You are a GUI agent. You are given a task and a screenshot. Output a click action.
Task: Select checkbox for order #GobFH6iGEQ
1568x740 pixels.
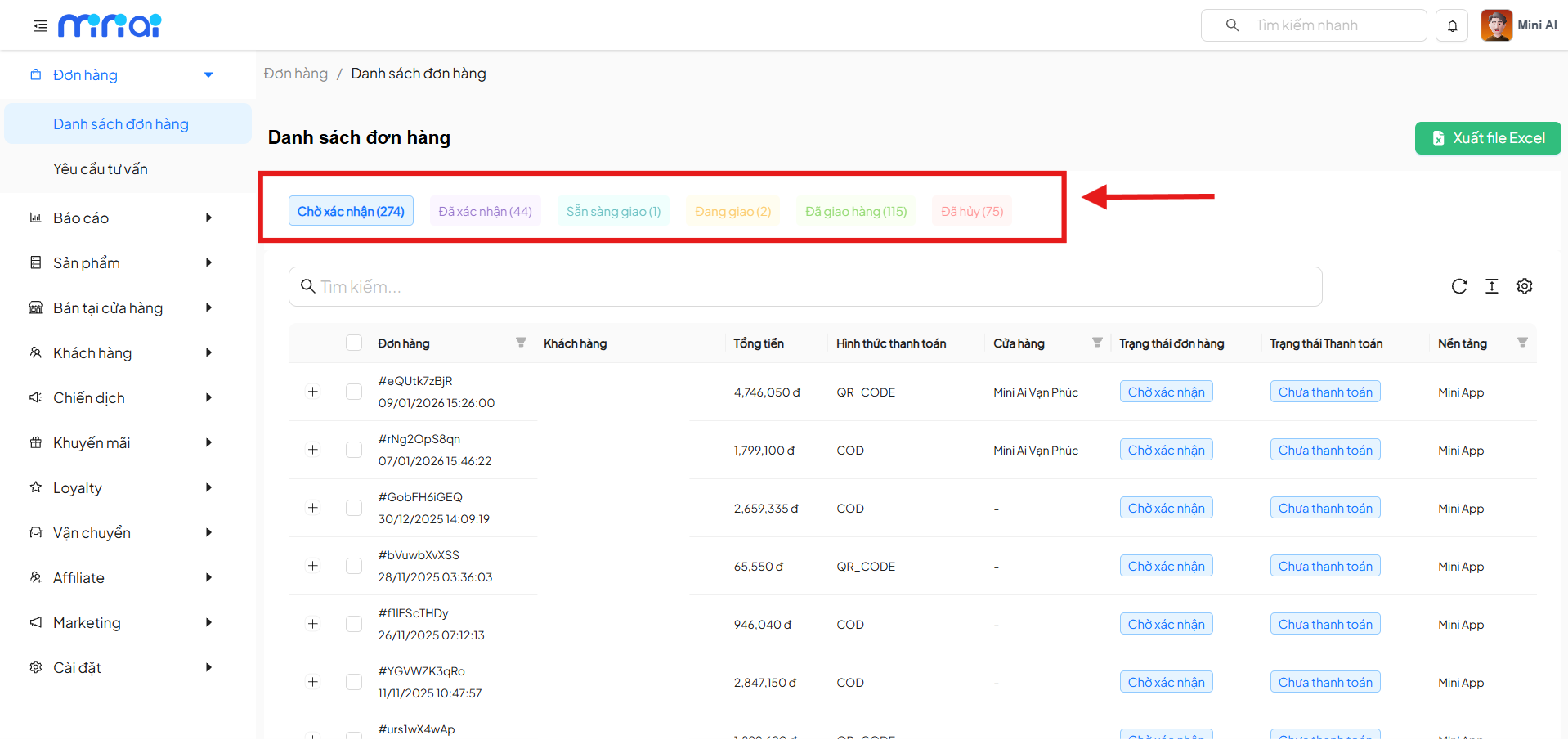click(x=354, y=508)
